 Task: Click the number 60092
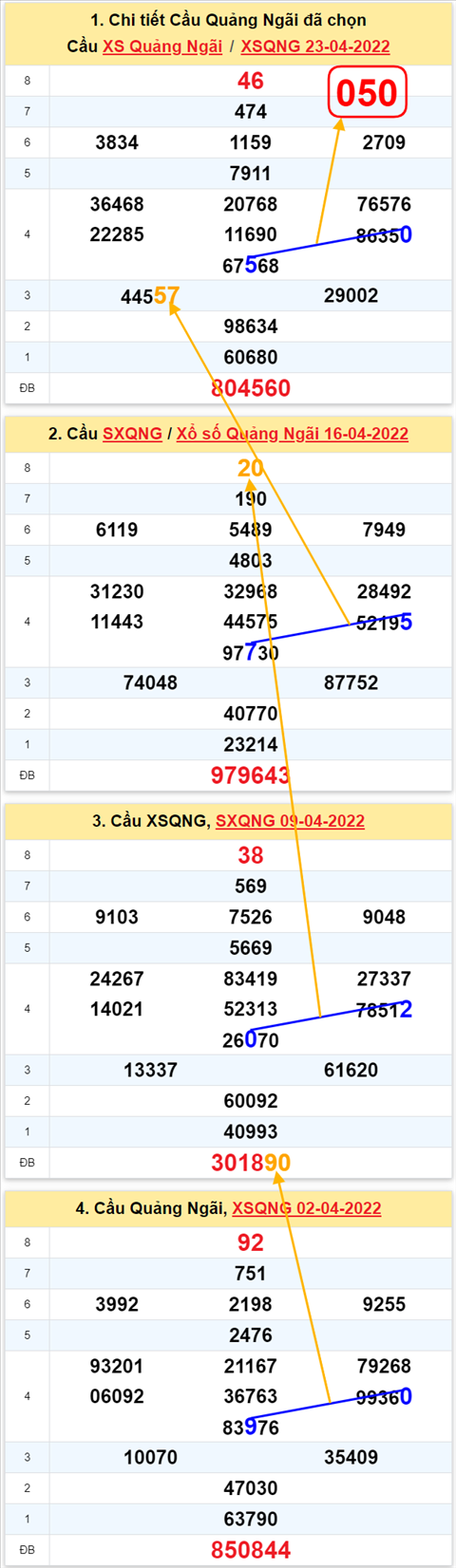[x=251, y=1101]
